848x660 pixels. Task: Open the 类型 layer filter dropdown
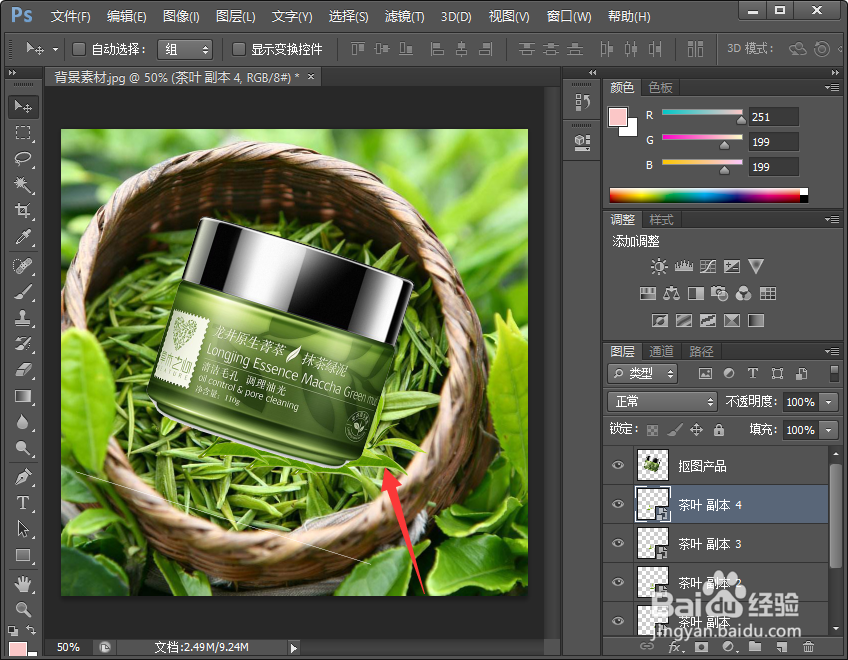642,373
